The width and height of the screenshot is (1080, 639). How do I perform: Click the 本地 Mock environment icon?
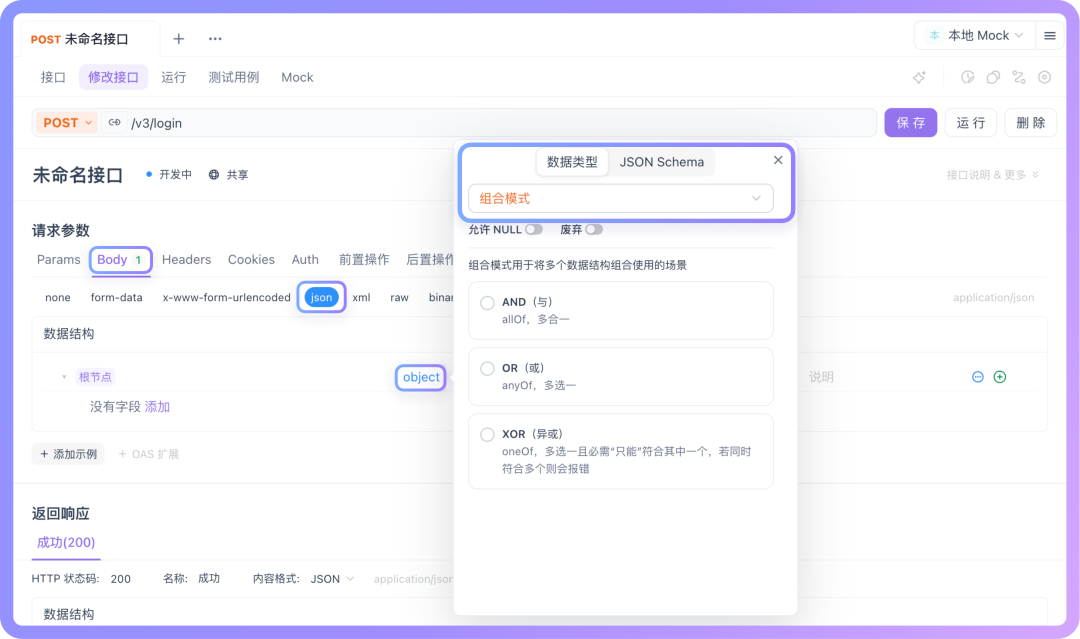pyautogui.click(x=934, y=35)
